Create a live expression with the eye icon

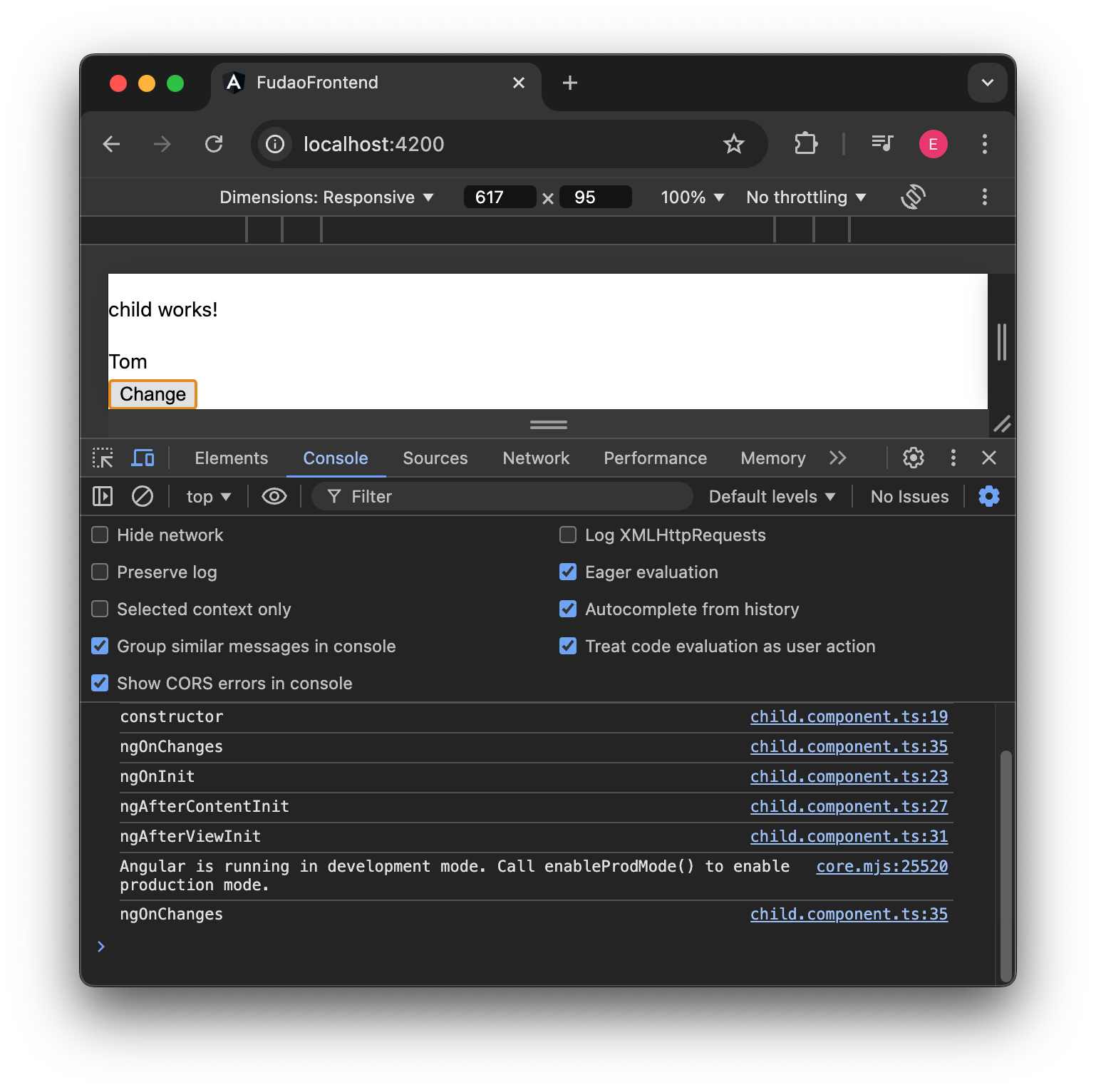(274, 496)
